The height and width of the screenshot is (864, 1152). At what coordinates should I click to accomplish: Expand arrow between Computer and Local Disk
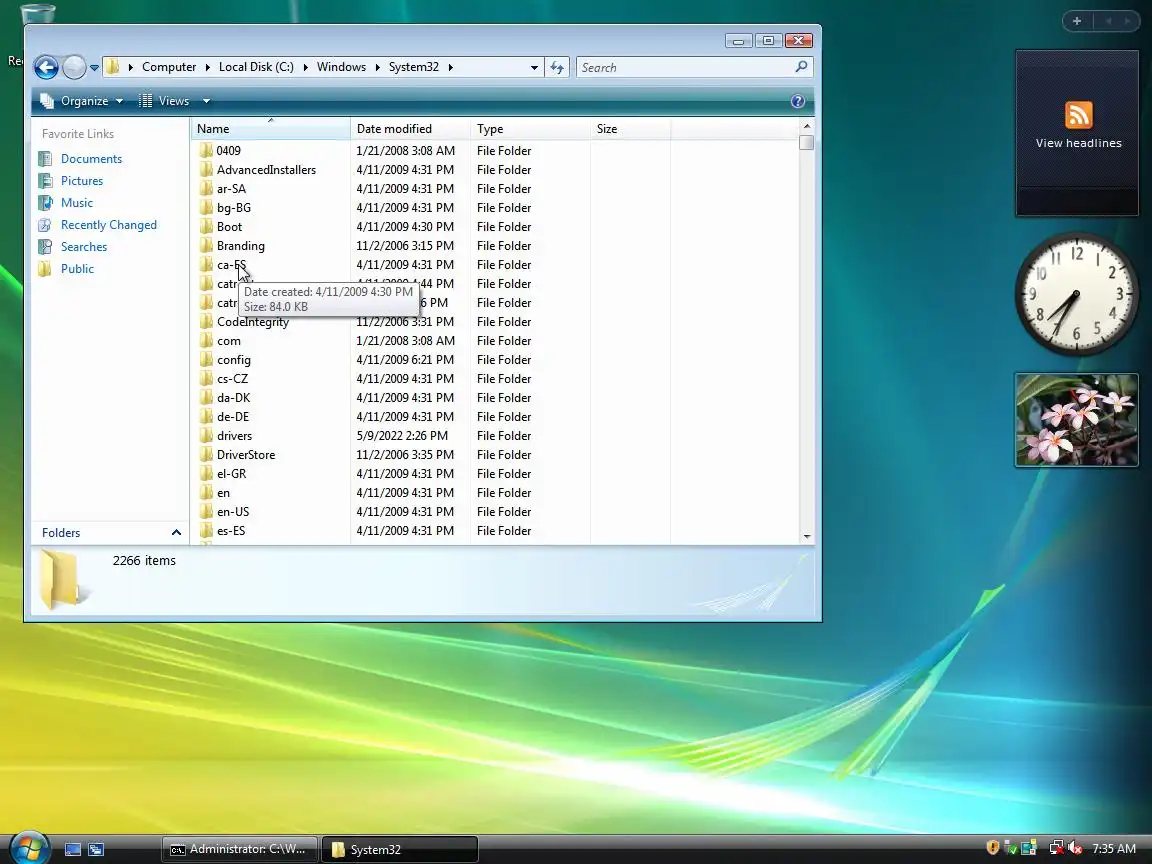[x=208, y=68]
